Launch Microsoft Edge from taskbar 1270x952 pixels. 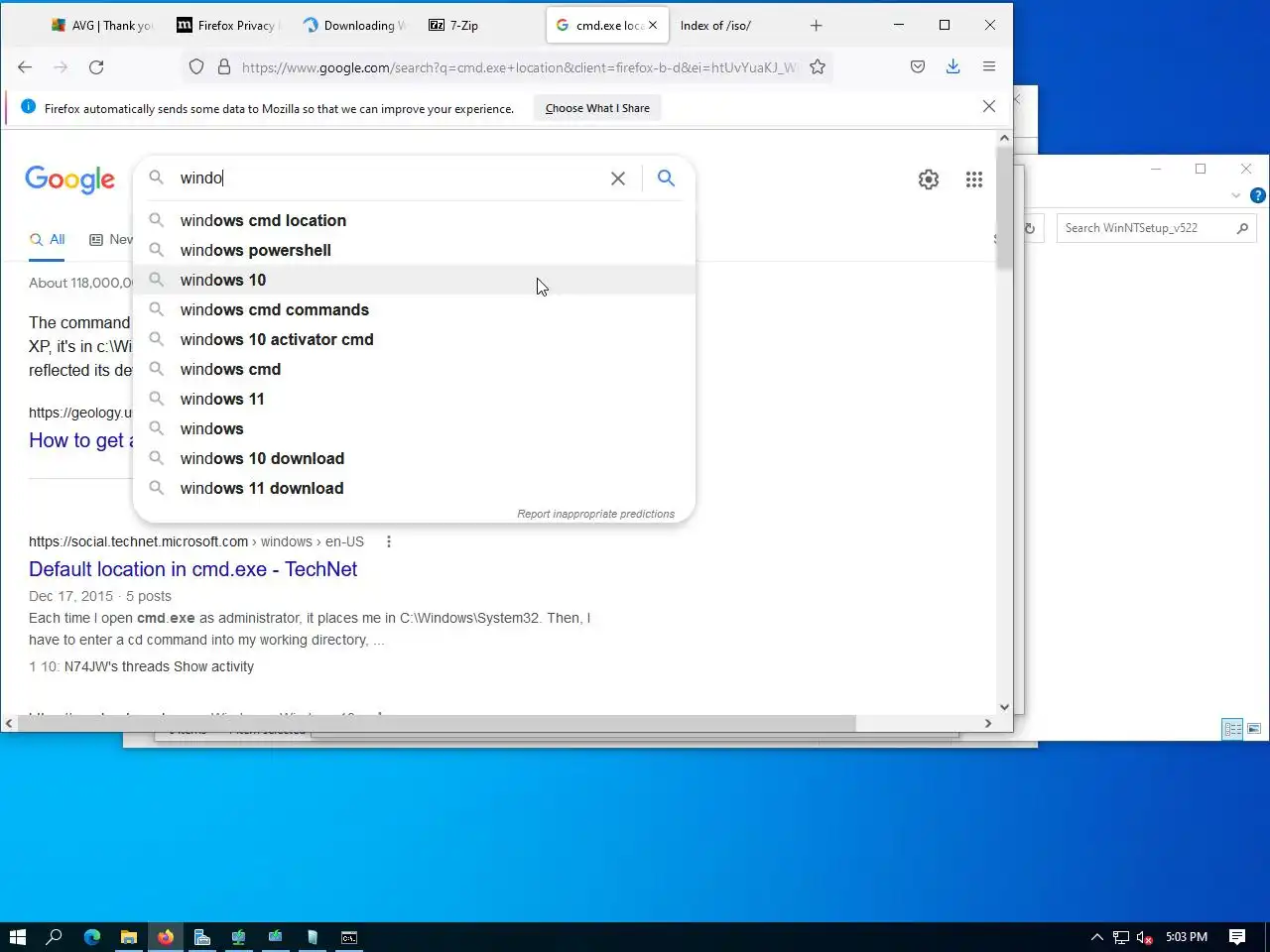click(92, 937)
